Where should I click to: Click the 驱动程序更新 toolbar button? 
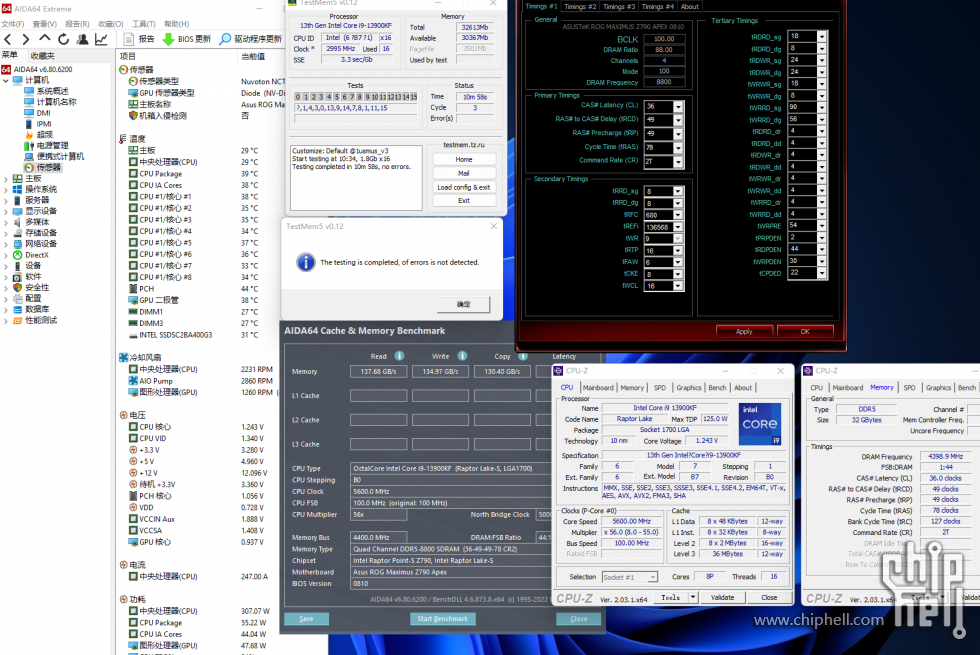(251, 39)
